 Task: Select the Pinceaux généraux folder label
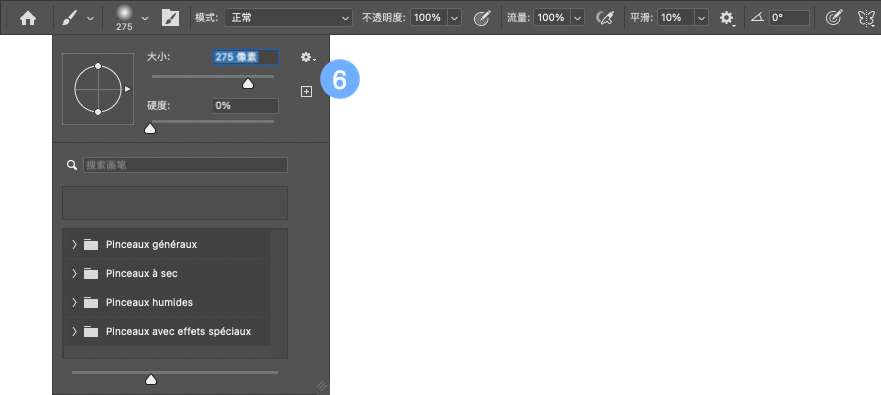pyautogui.click(x=152, y=244)
